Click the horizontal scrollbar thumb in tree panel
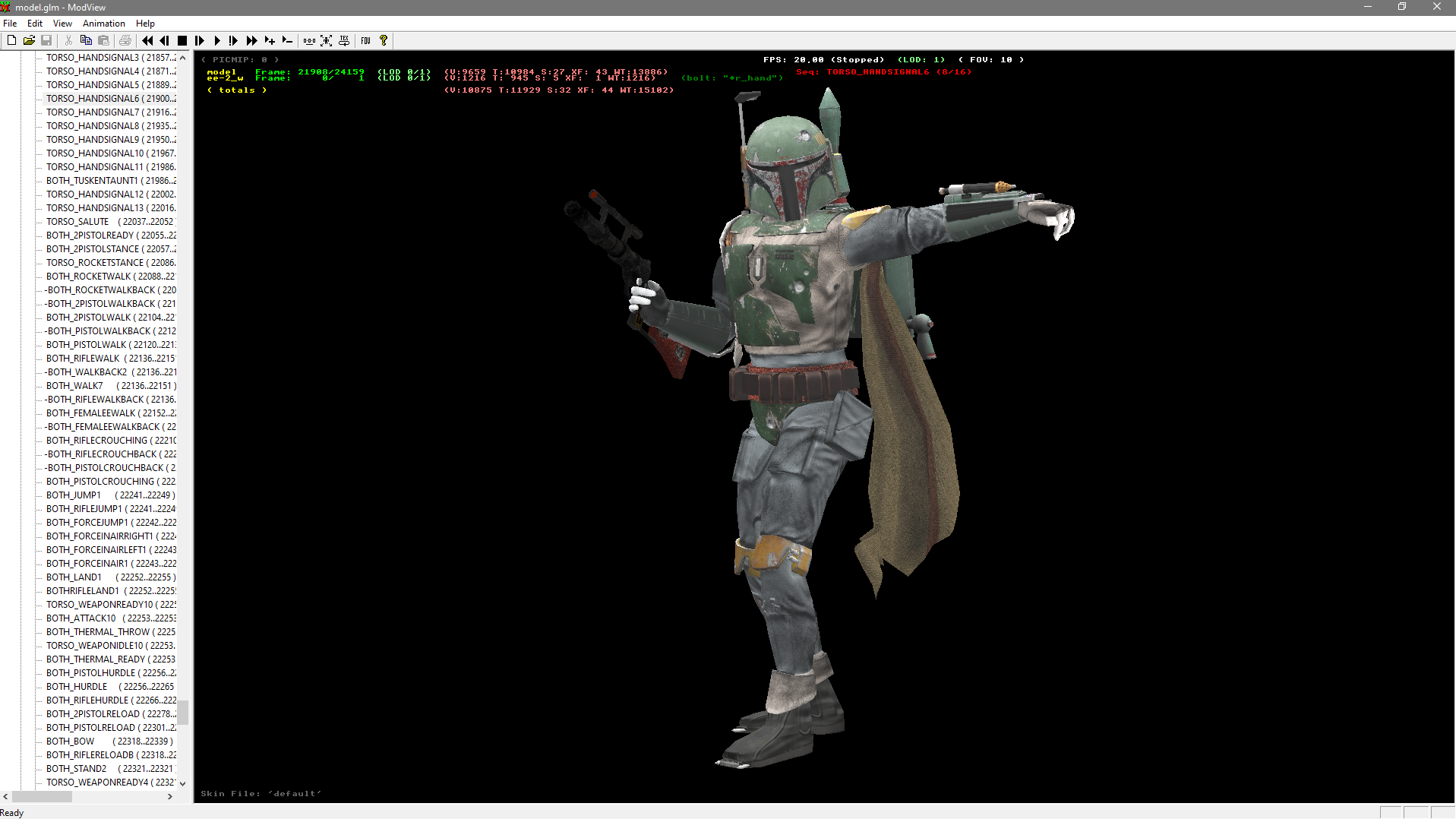1456x819 pixels. pos(42,797)
